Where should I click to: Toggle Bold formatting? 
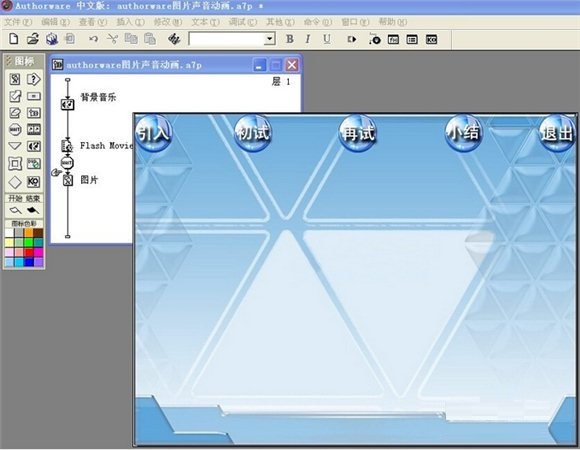pyautogui.click(x=290, y=39)
